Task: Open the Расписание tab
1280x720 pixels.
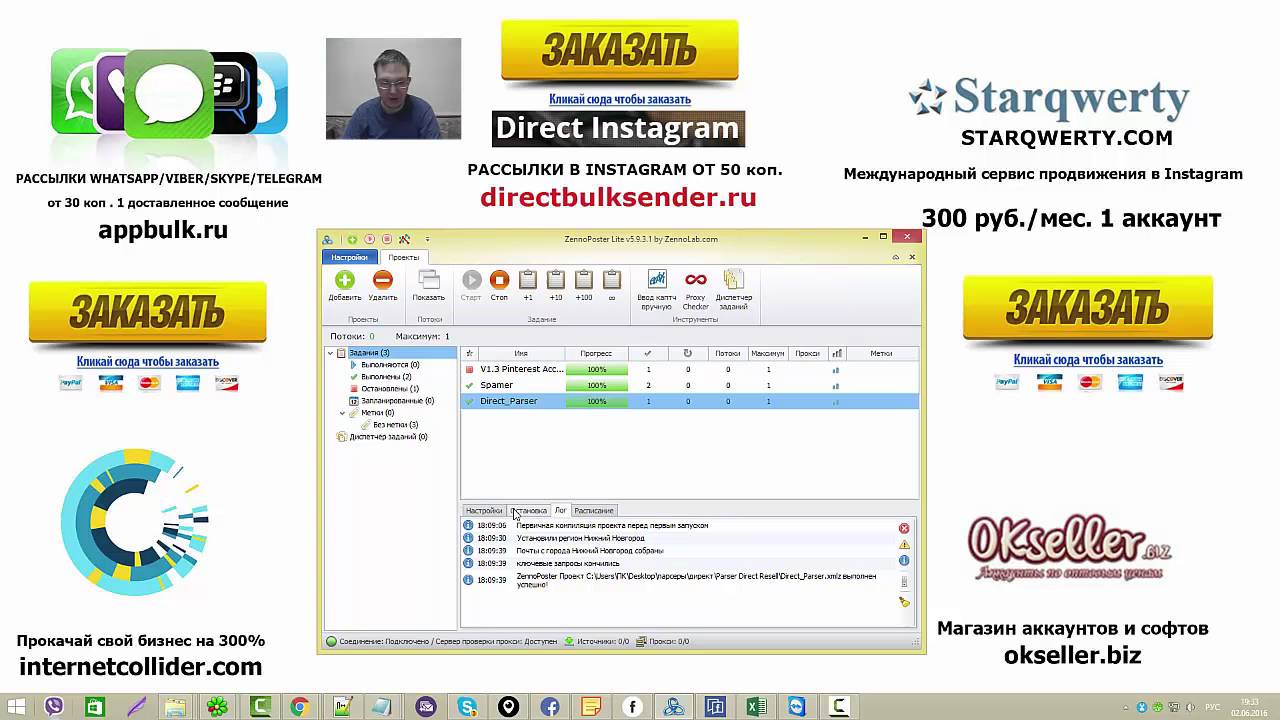Action: [594, 510]
